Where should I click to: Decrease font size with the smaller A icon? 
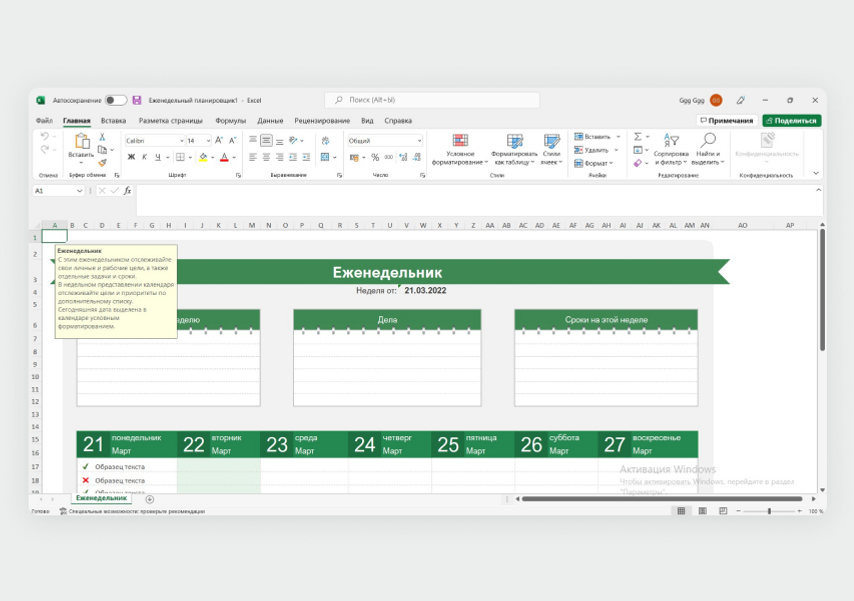pos(233,141)
